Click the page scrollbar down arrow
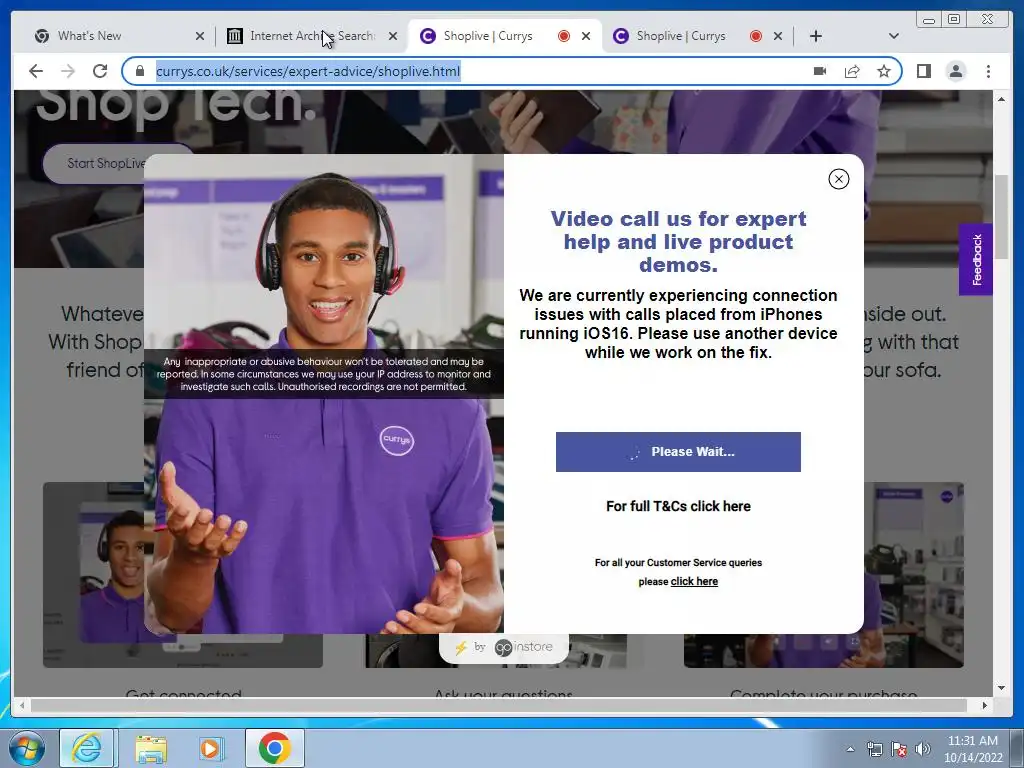1024x768 pixels. 1002,688
